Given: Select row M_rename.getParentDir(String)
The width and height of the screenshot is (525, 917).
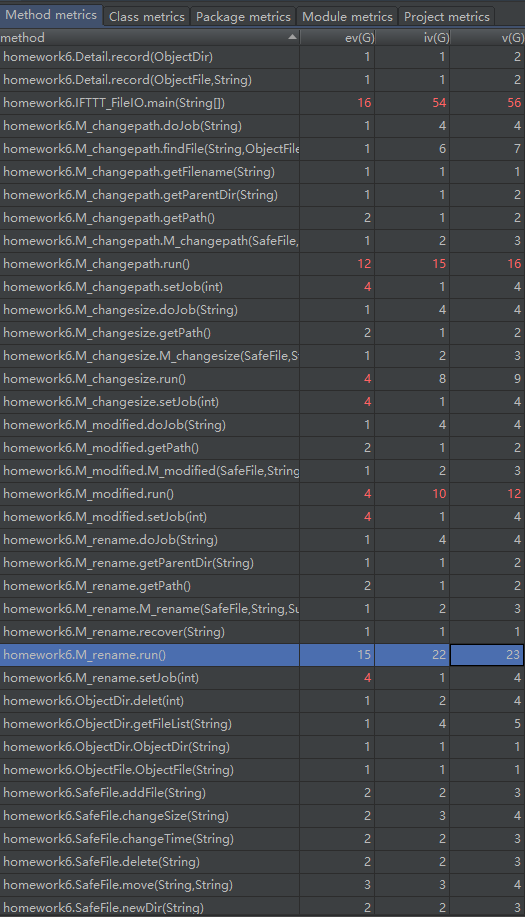Looking at the screenshot, I should (x=262, y=563).
